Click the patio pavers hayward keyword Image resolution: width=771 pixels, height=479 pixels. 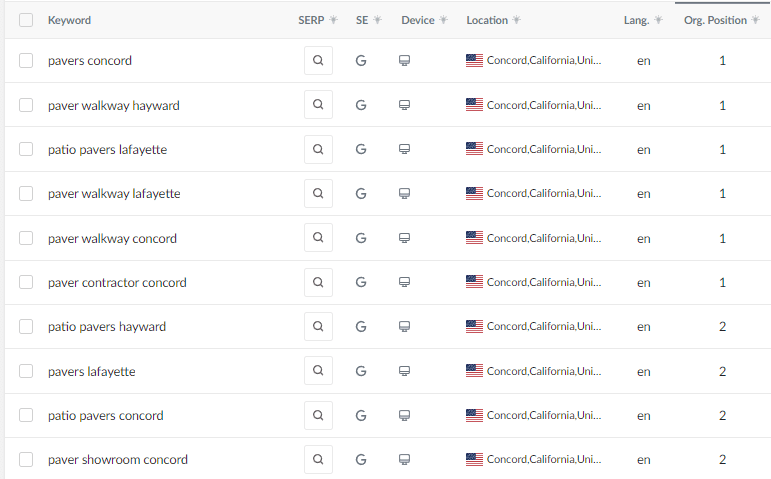(107, 327)
